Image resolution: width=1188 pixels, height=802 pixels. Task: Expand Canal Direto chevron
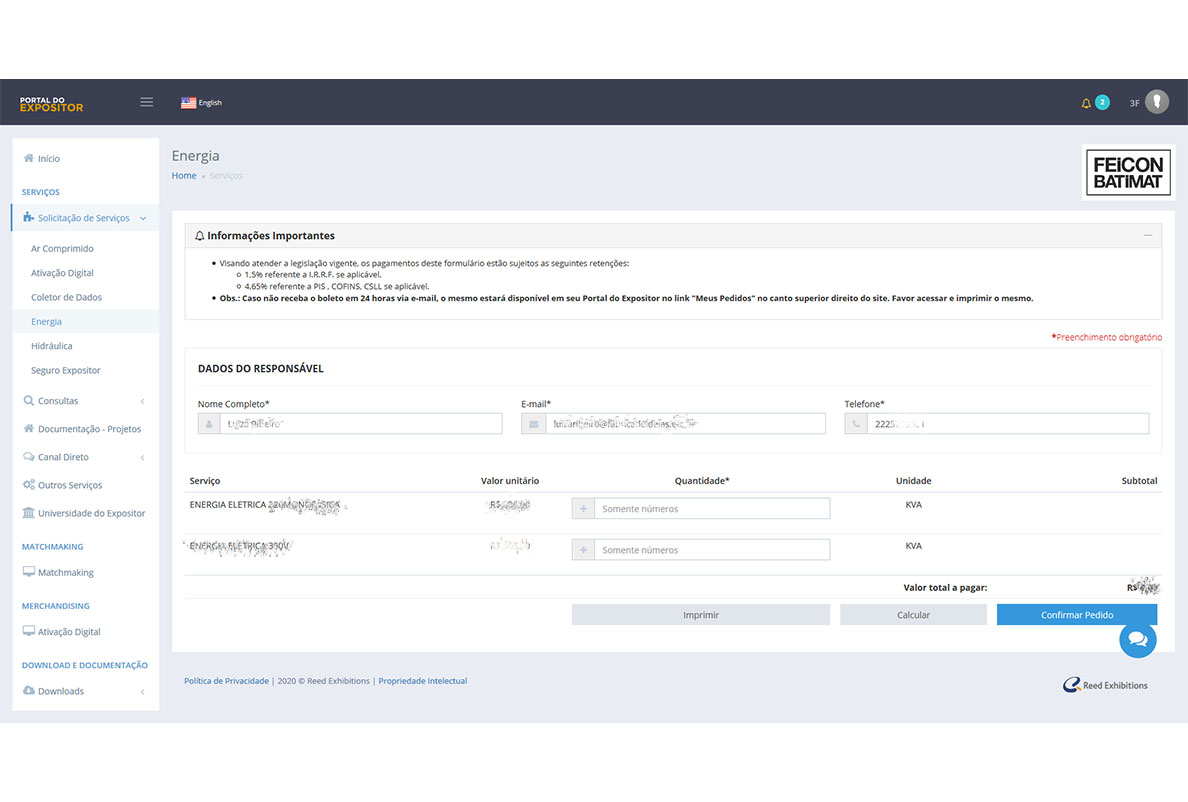point(142,457)
